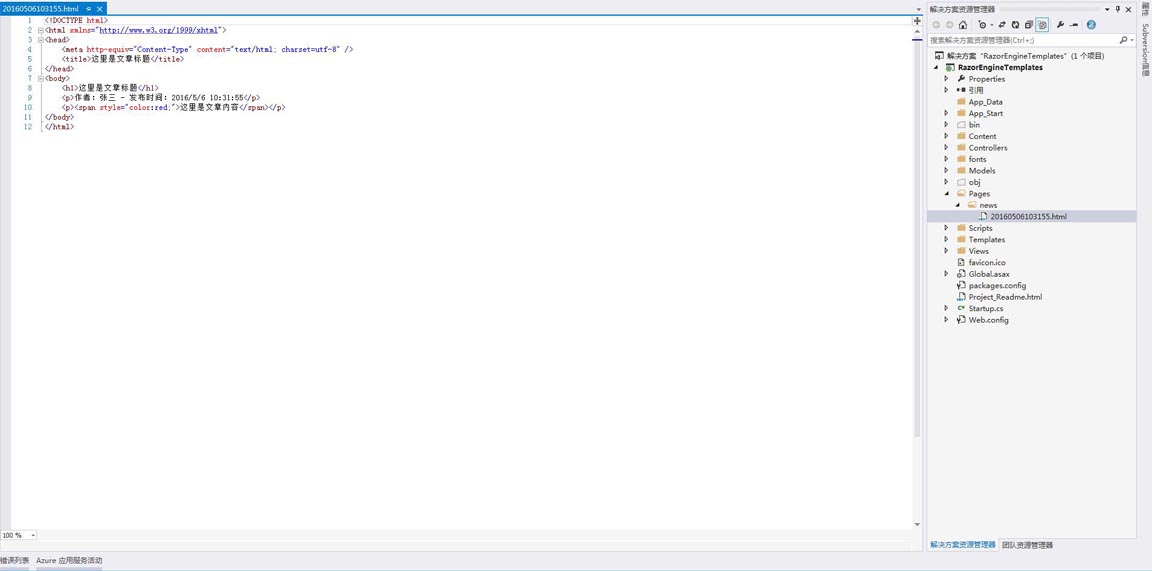This screenshot has height=571, width=1152.
Task: Select the Web.config file
Action: click(988, 320)
